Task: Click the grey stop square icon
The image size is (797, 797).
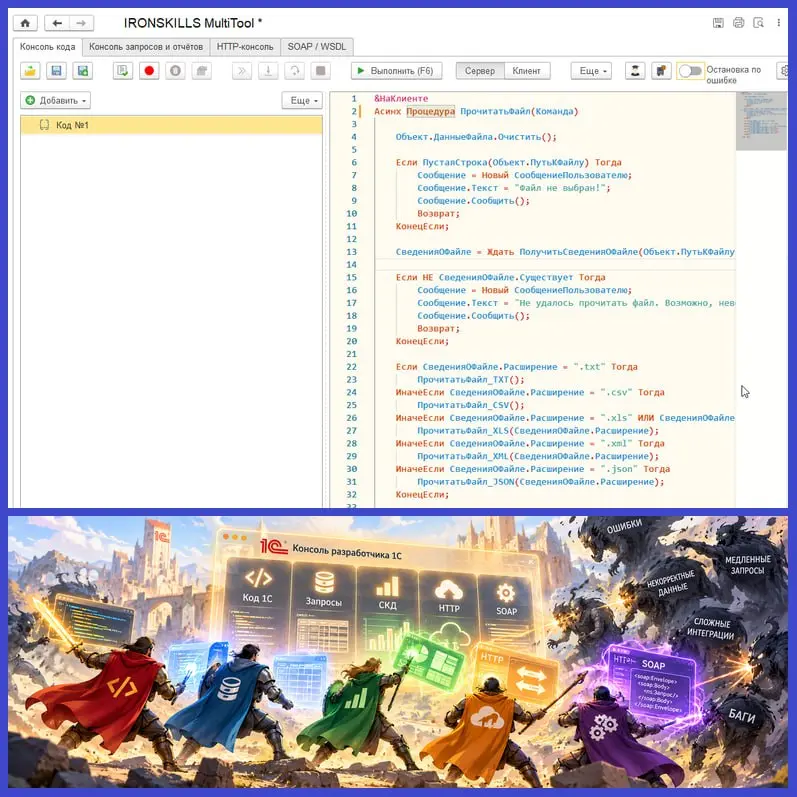Action: [x=321, y=71]
